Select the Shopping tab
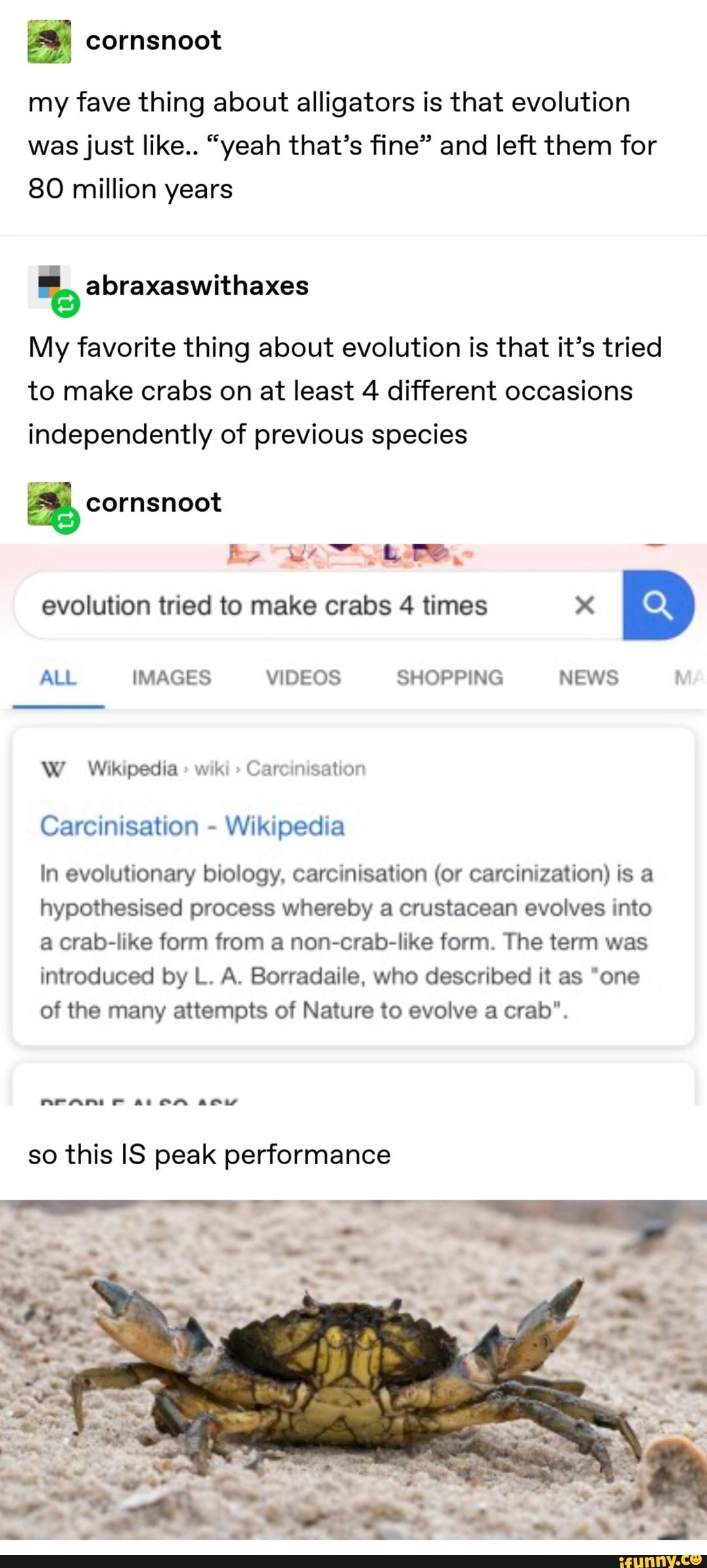The height and width of the screenshot is (1568, 707). click(449, 677)
